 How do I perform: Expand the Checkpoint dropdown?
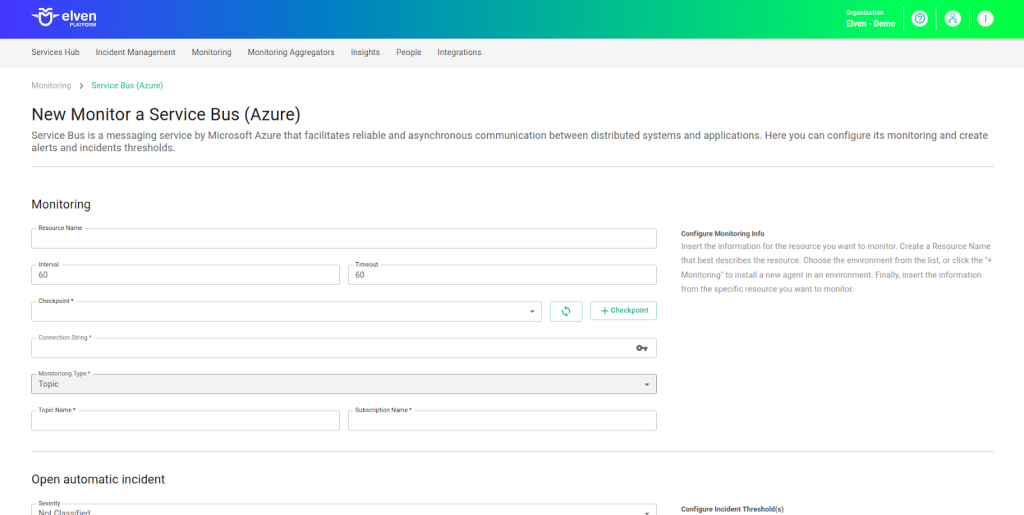point(532,312)
